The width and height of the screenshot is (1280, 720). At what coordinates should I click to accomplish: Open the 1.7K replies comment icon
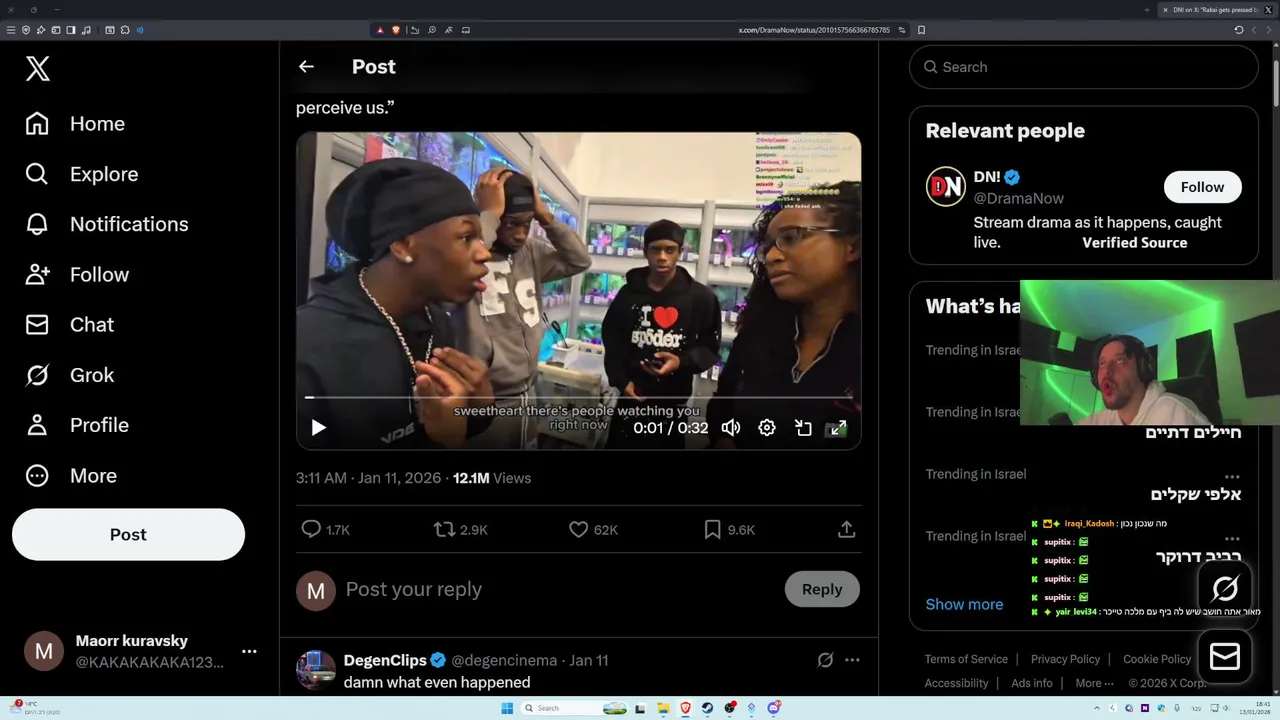point(326,529)
